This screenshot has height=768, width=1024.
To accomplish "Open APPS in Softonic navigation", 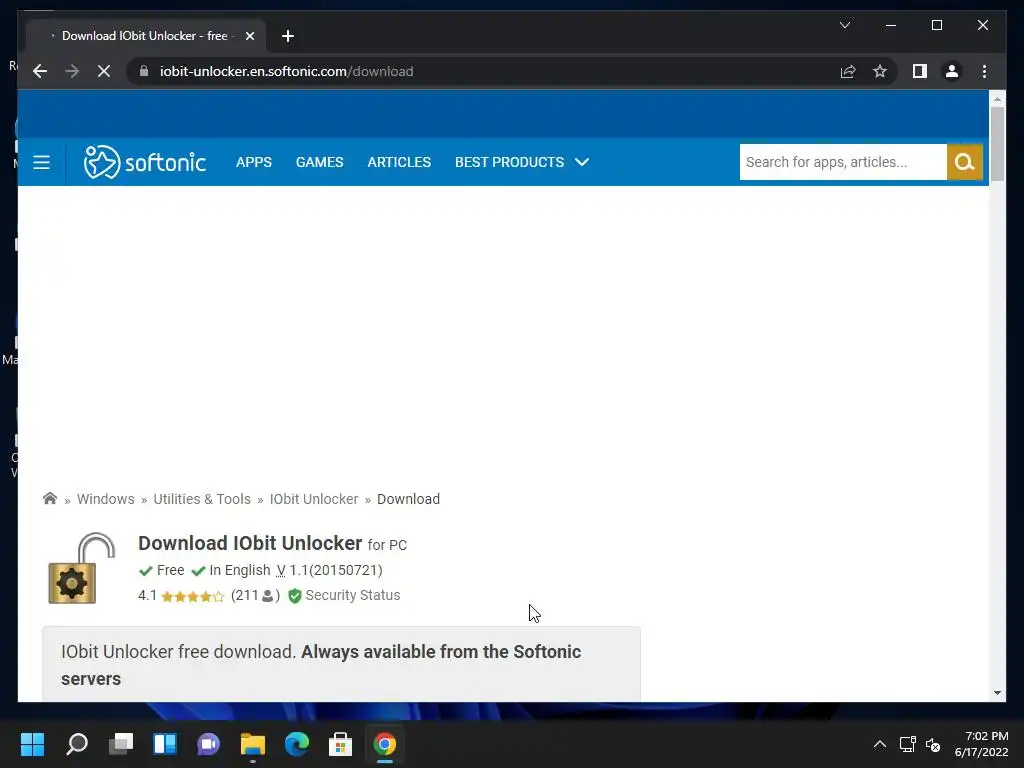I will click(253, 162).
